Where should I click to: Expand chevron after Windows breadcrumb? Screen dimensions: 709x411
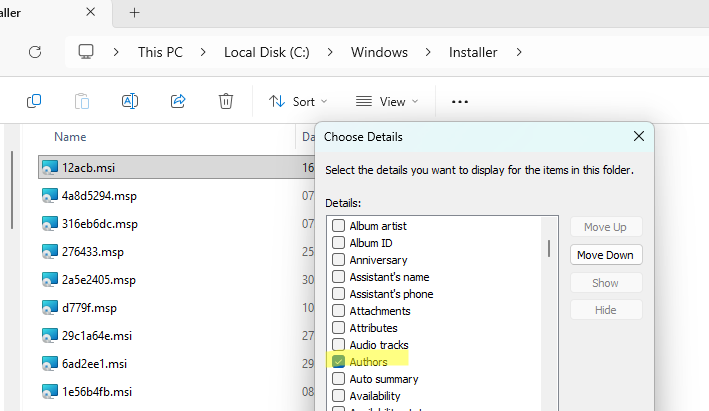tap(428, 52)
